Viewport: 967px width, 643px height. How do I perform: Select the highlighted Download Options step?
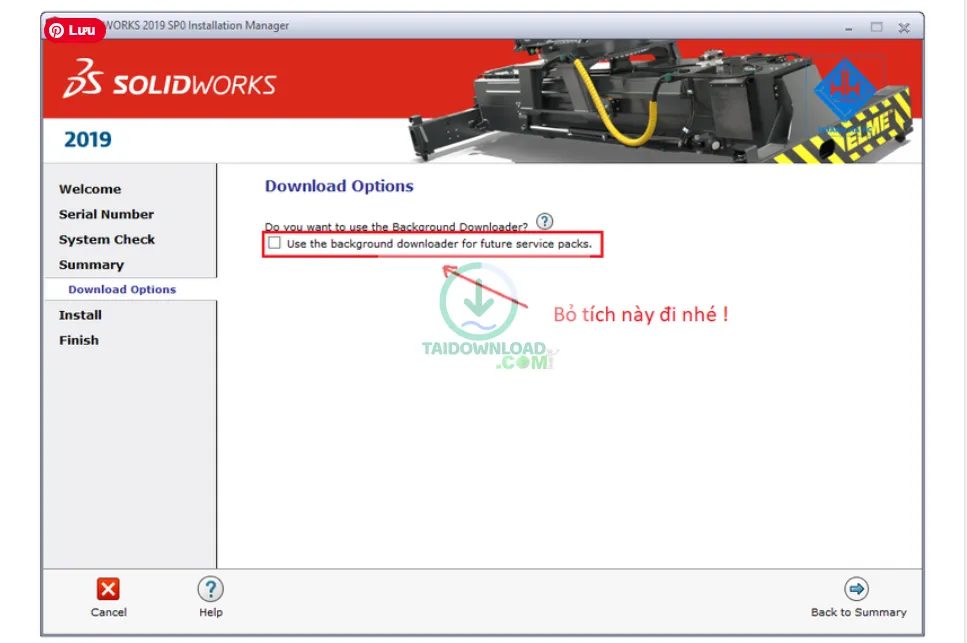click(123, 288)
